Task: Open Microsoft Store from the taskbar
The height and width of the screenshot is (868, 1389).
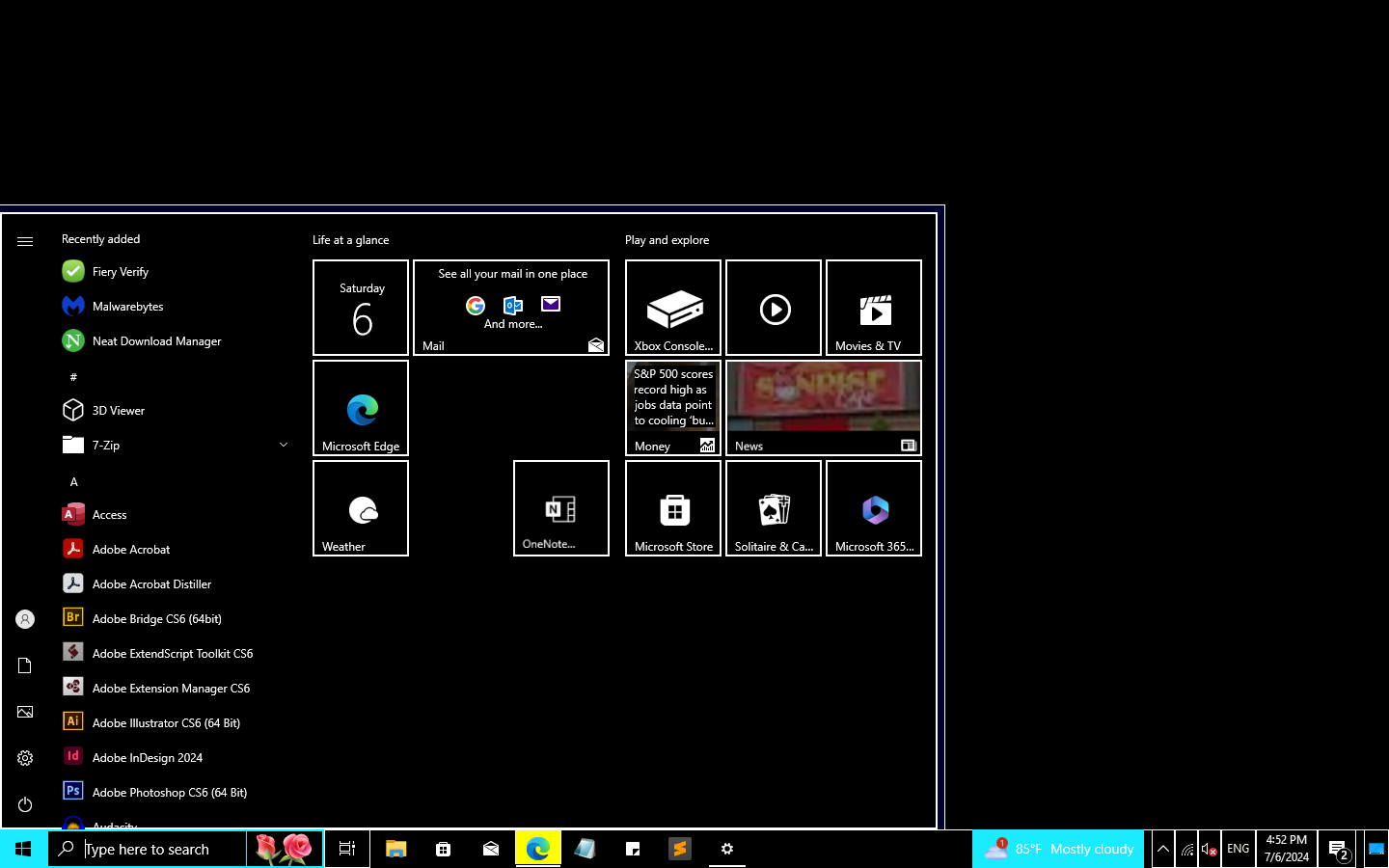Action: coord(443,849)
